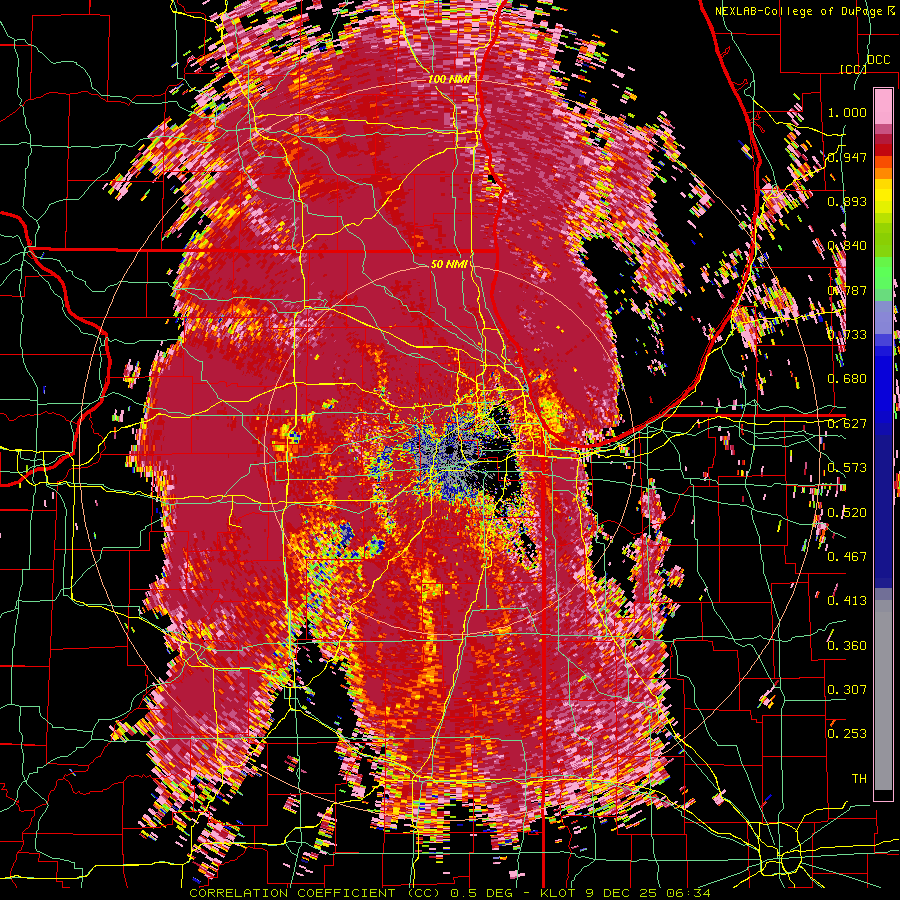Click the yellow segment of color bar
This screenshot has height=900, width=900.
(x=883, y=197)
